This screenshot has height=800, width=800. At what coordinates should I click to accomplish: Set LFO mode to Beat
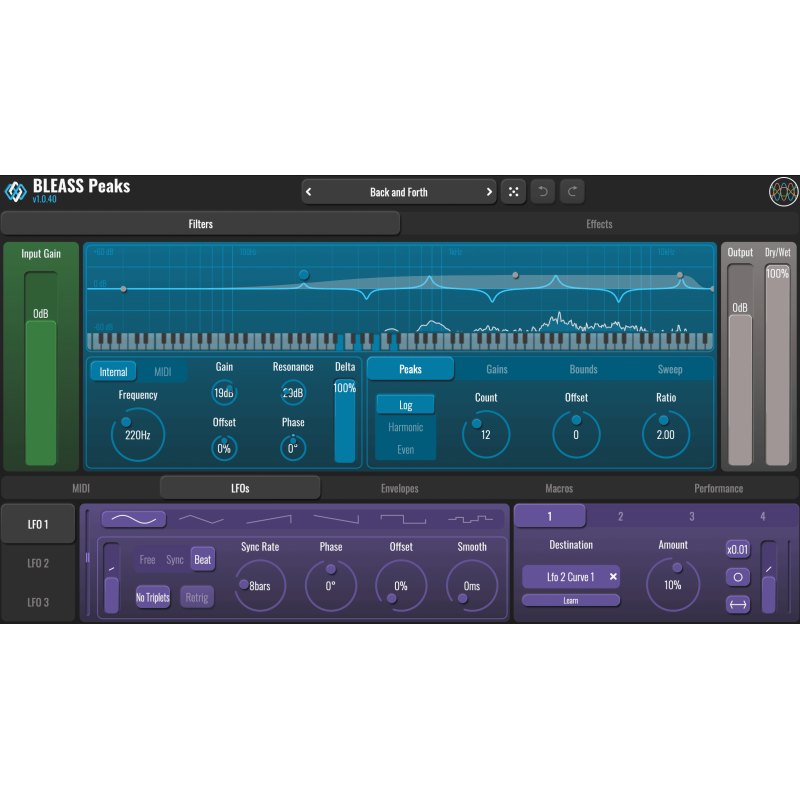203,560
